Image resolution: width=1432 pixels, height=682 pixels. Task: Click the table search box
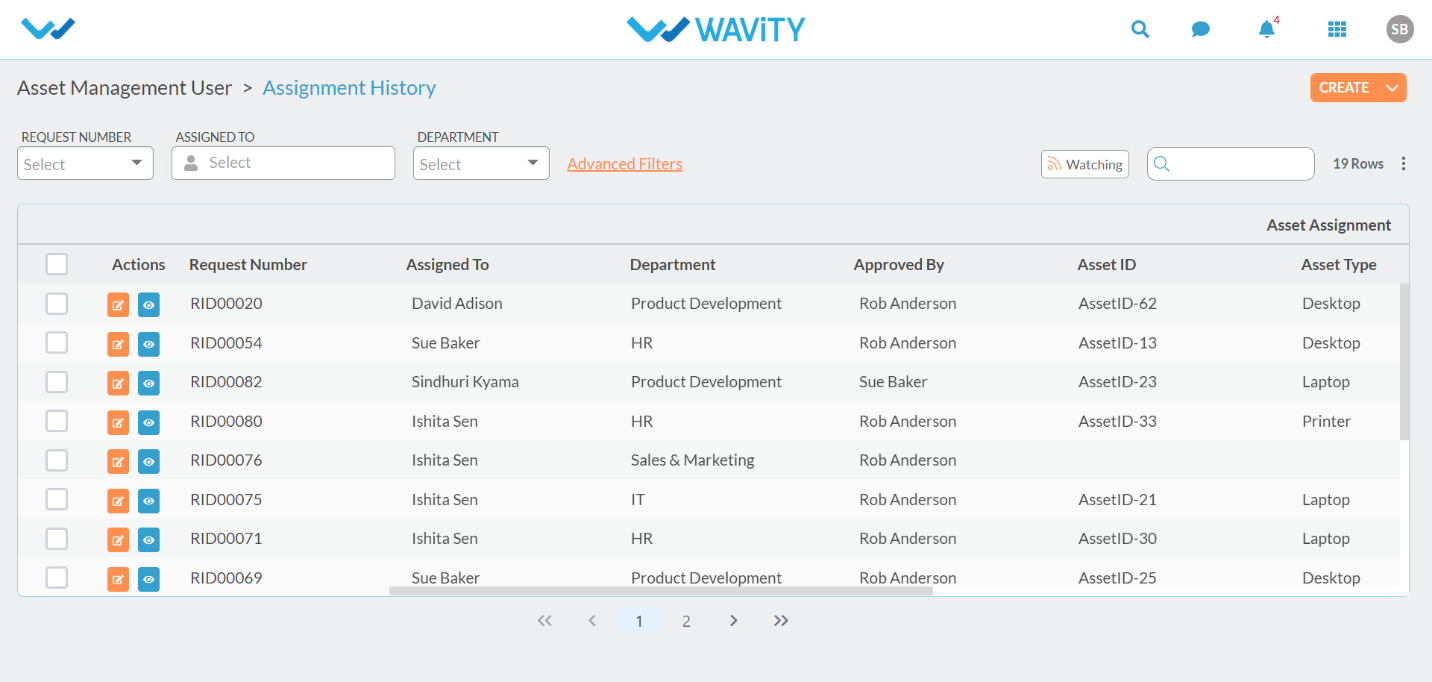click(x=1230, y=164)
